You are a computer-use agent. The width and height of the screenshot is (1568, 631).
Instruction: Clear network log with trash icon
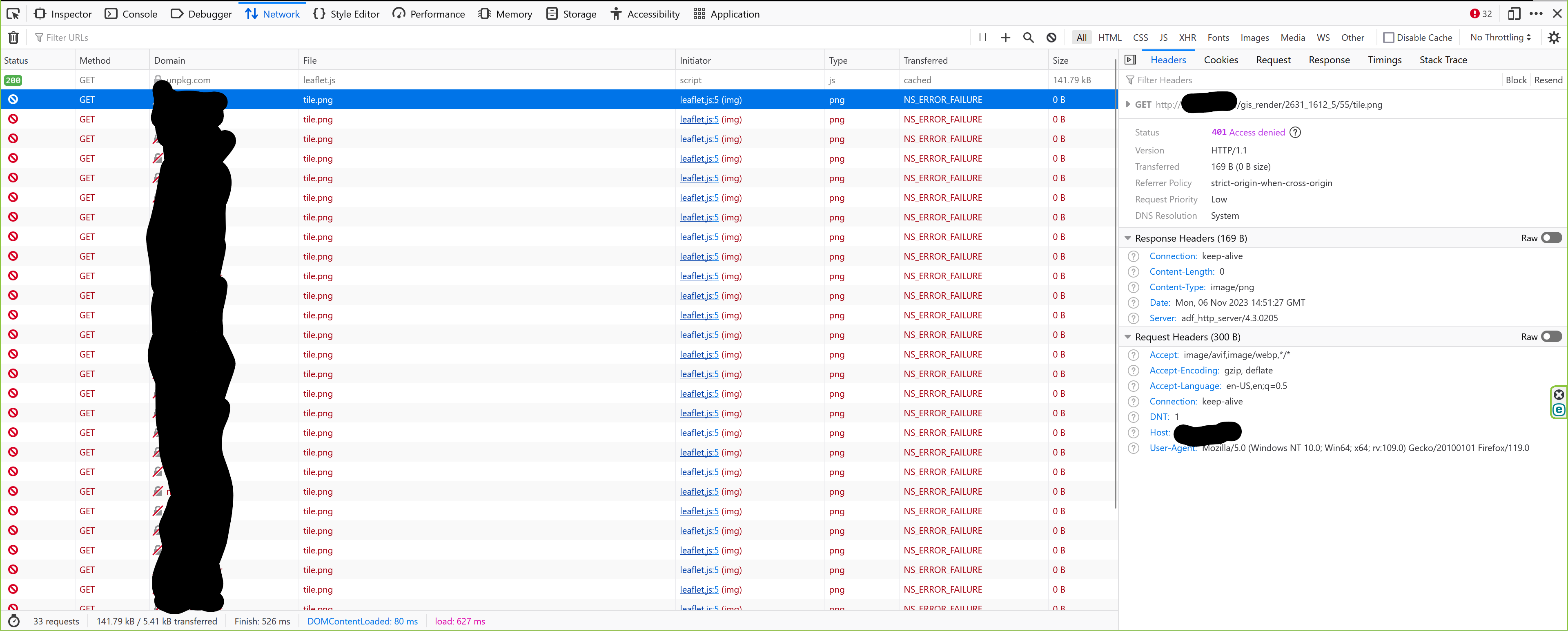tap(13, 38)
